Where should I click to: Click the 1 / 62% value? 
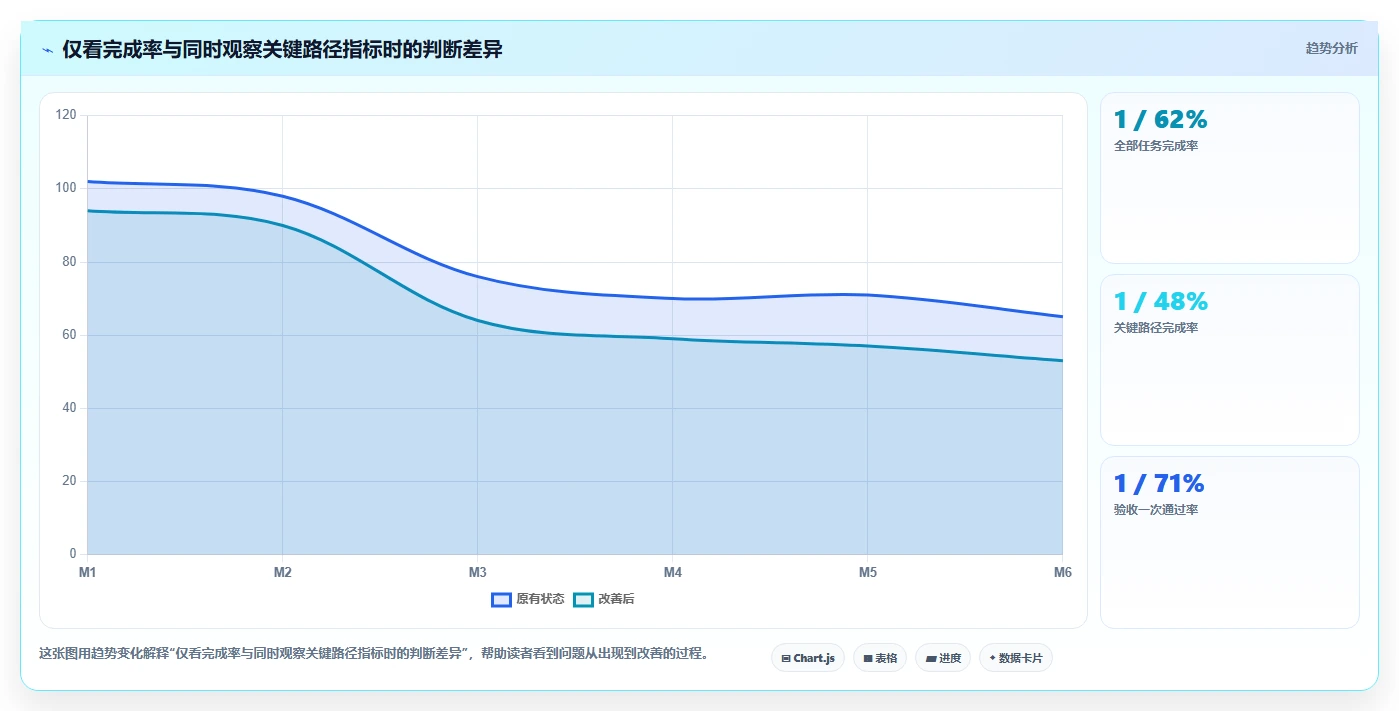click(x=1160, y=120)
